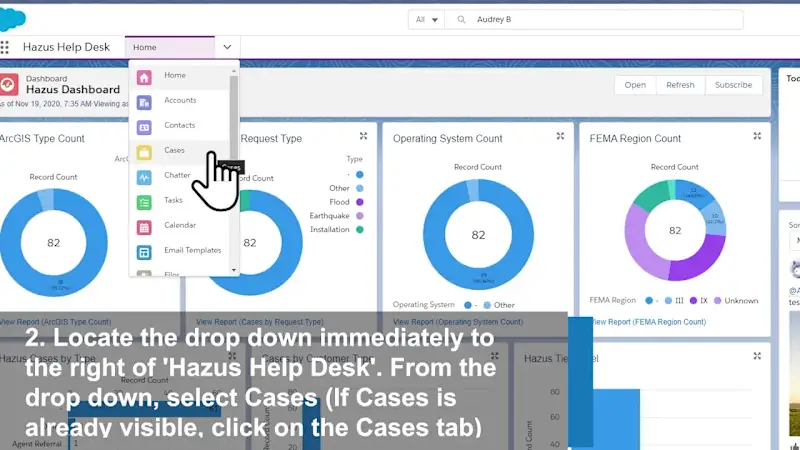Select Contacts from navigation menu
The image size is (800, 450).
pos(180,125)
